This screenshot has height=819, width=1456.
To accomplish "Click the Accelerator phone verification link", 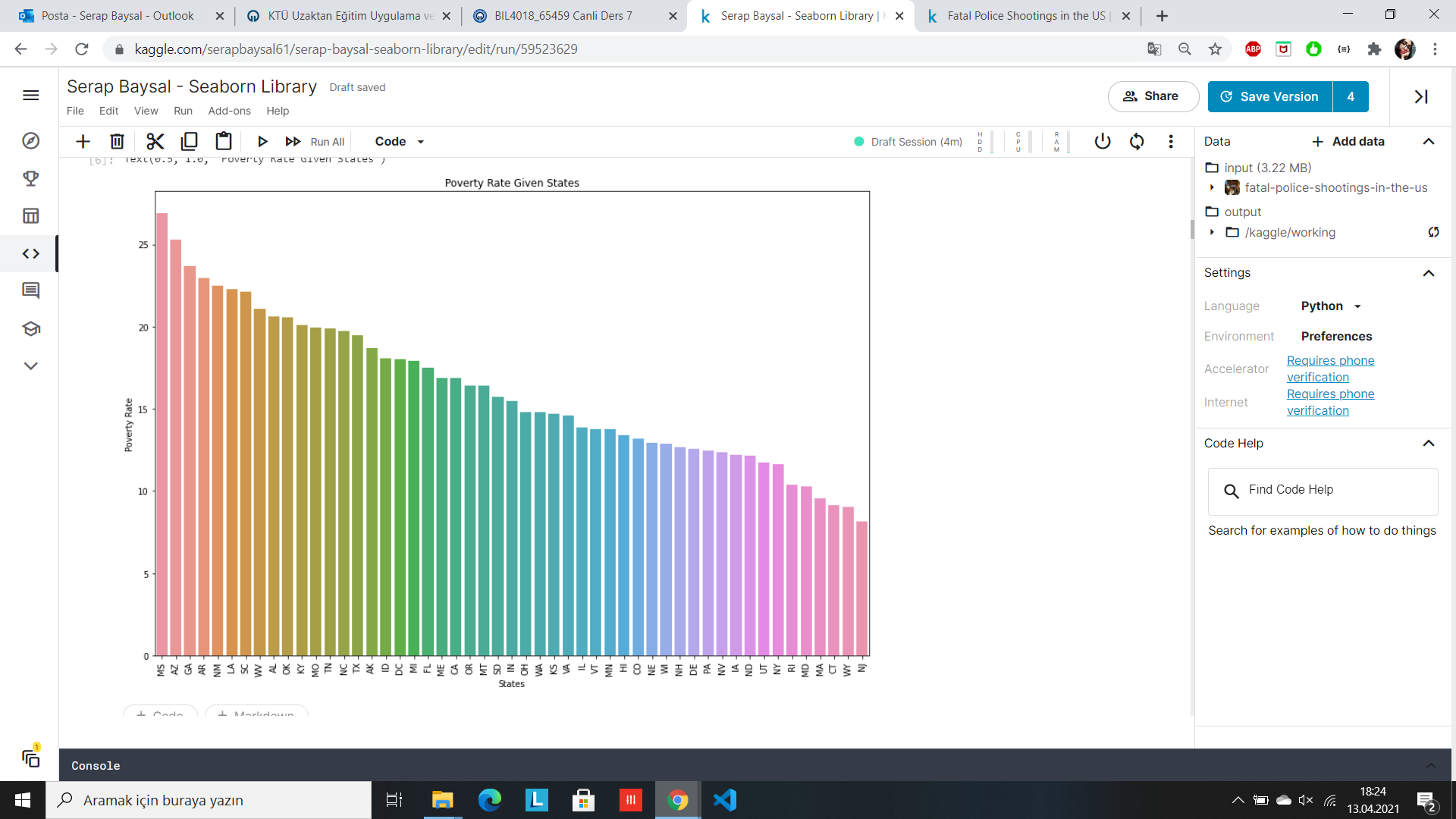I will pos(1330,369).
